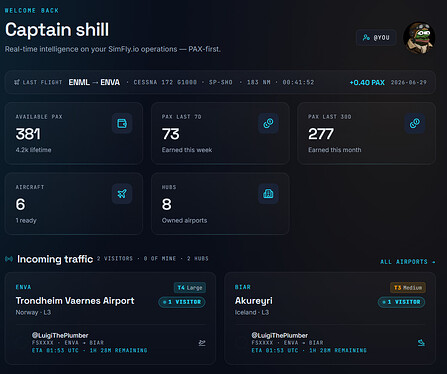447x374 pixels.
Task: Open the airplane icon in Aircraft card
Action: (x=122, y=194)
